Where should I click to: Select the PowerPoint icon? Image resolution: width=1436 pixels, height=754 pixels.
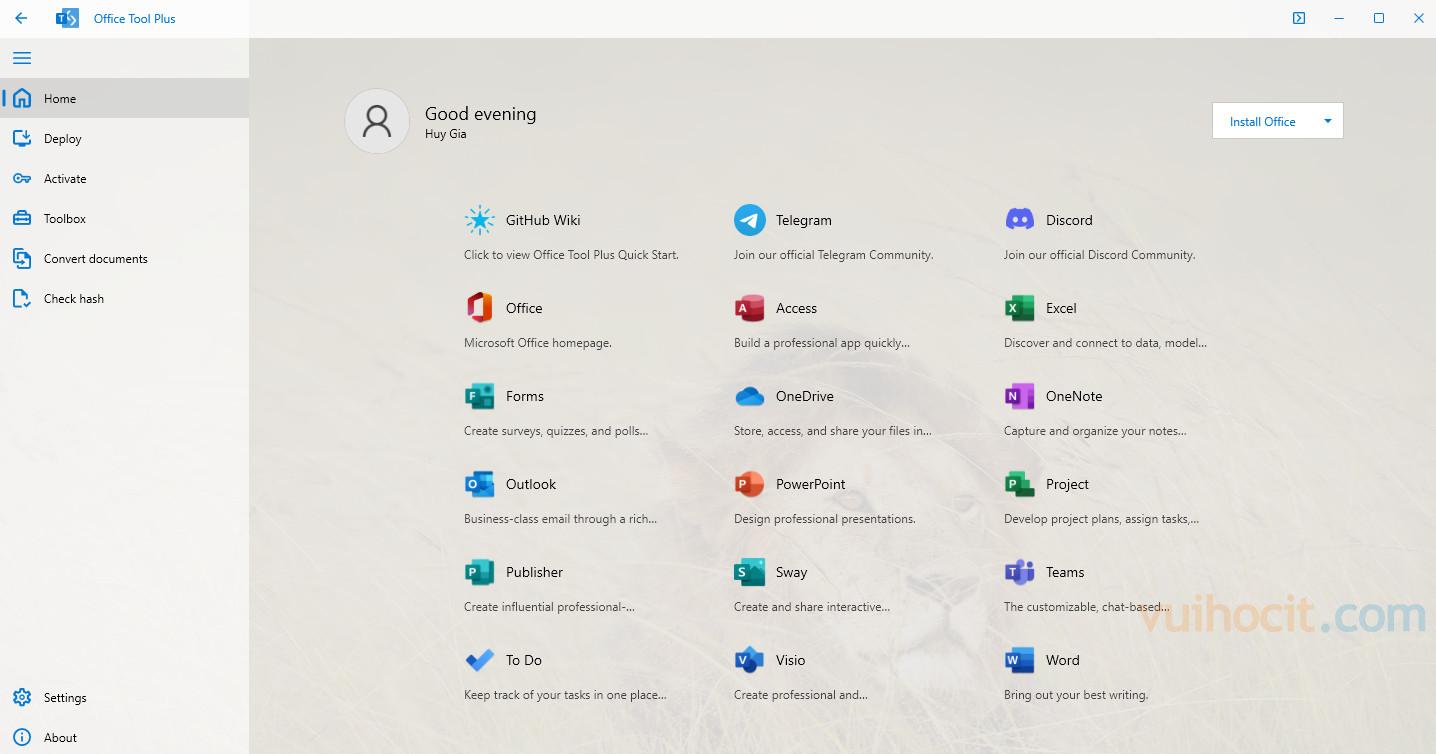(x=750, y=484)
